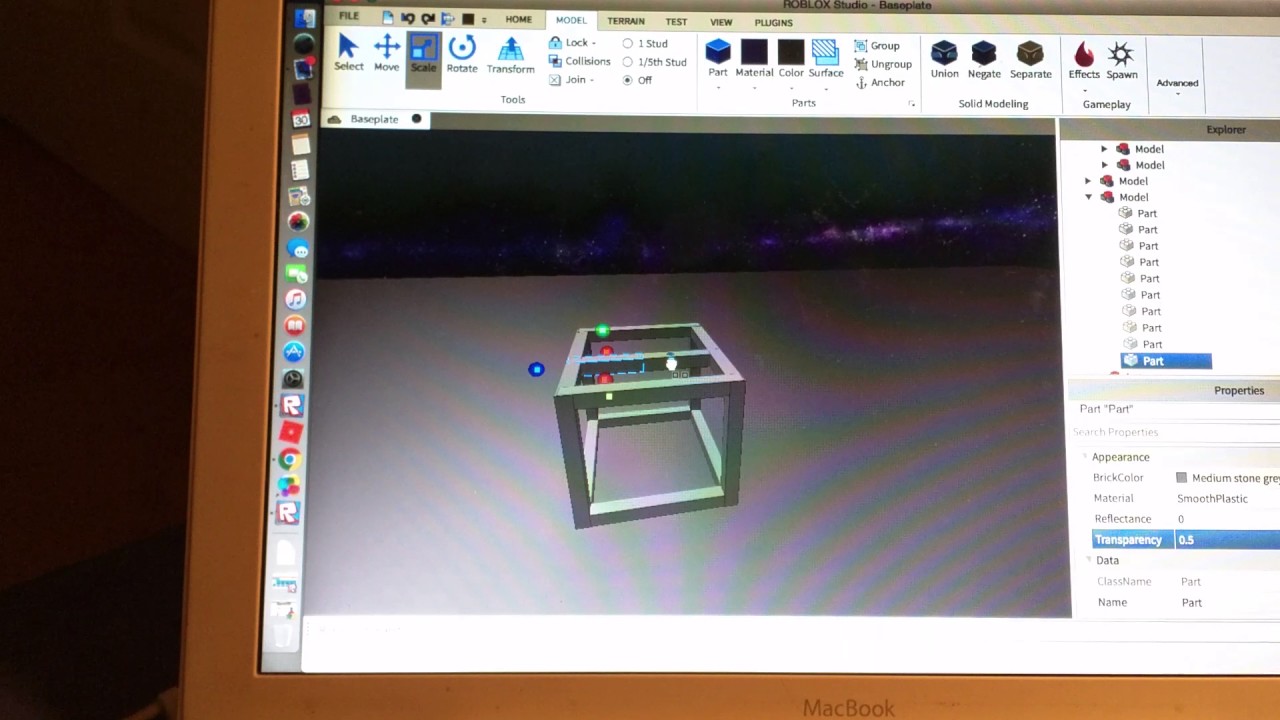Click the Redo arrow in quick access bar
Viewport: 1280px width, 720px height.
pos(428,18)
